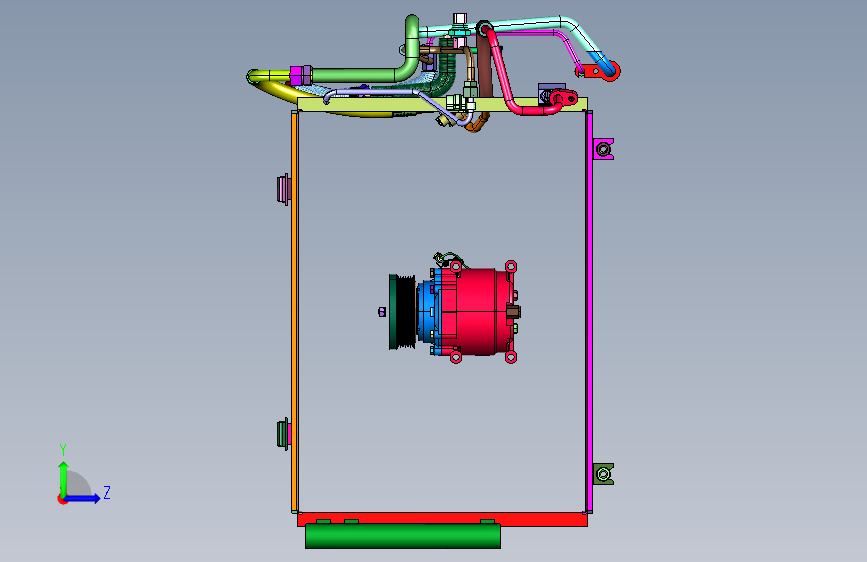867x562 pixels.
Task: Select the magenta right side rail
Action: [589, 313]
